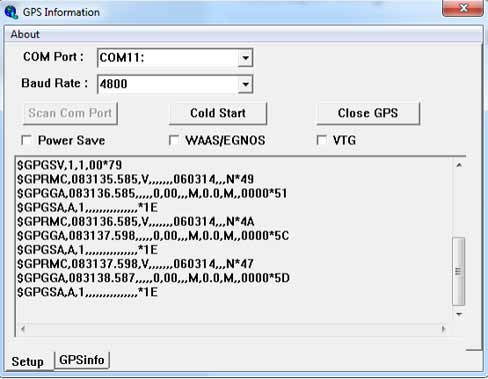The width and height of the screenshot is (488, 379).
Task: Click the horizontal scrollbar left arrow
Action: point(23,329)
